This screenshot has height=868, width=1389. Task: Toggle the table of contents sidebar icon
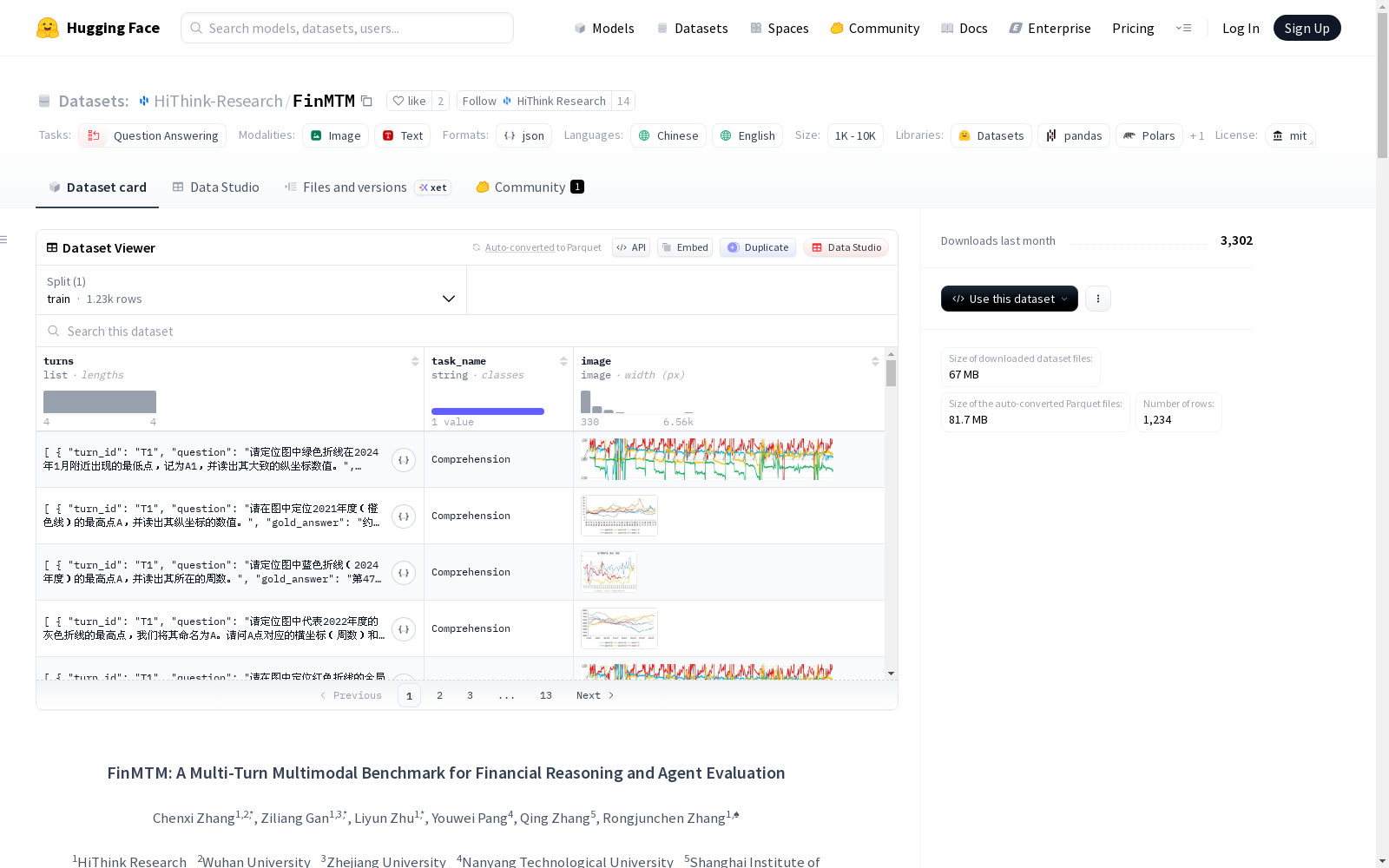[4, 240]
